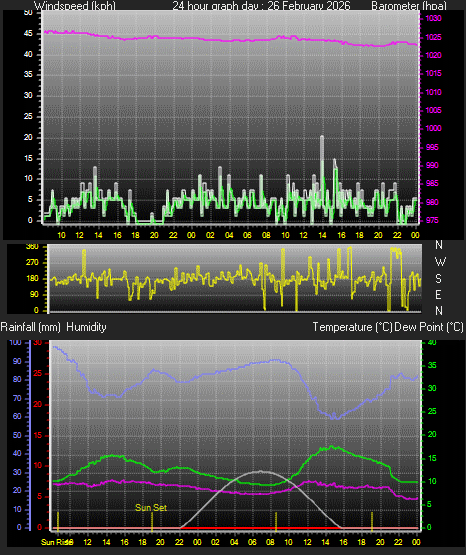Click the 990 barometer scale value
Viewport: 466px width, 555px height.
(432, 165)
